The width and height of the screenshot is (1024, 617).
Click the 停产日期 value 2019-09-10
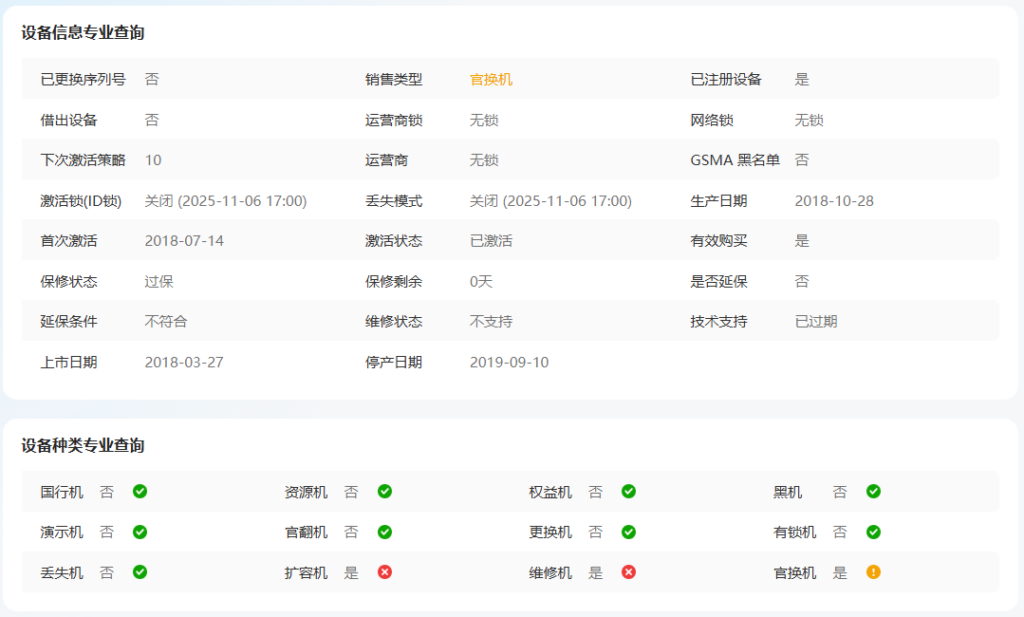(x=509, y=362)
